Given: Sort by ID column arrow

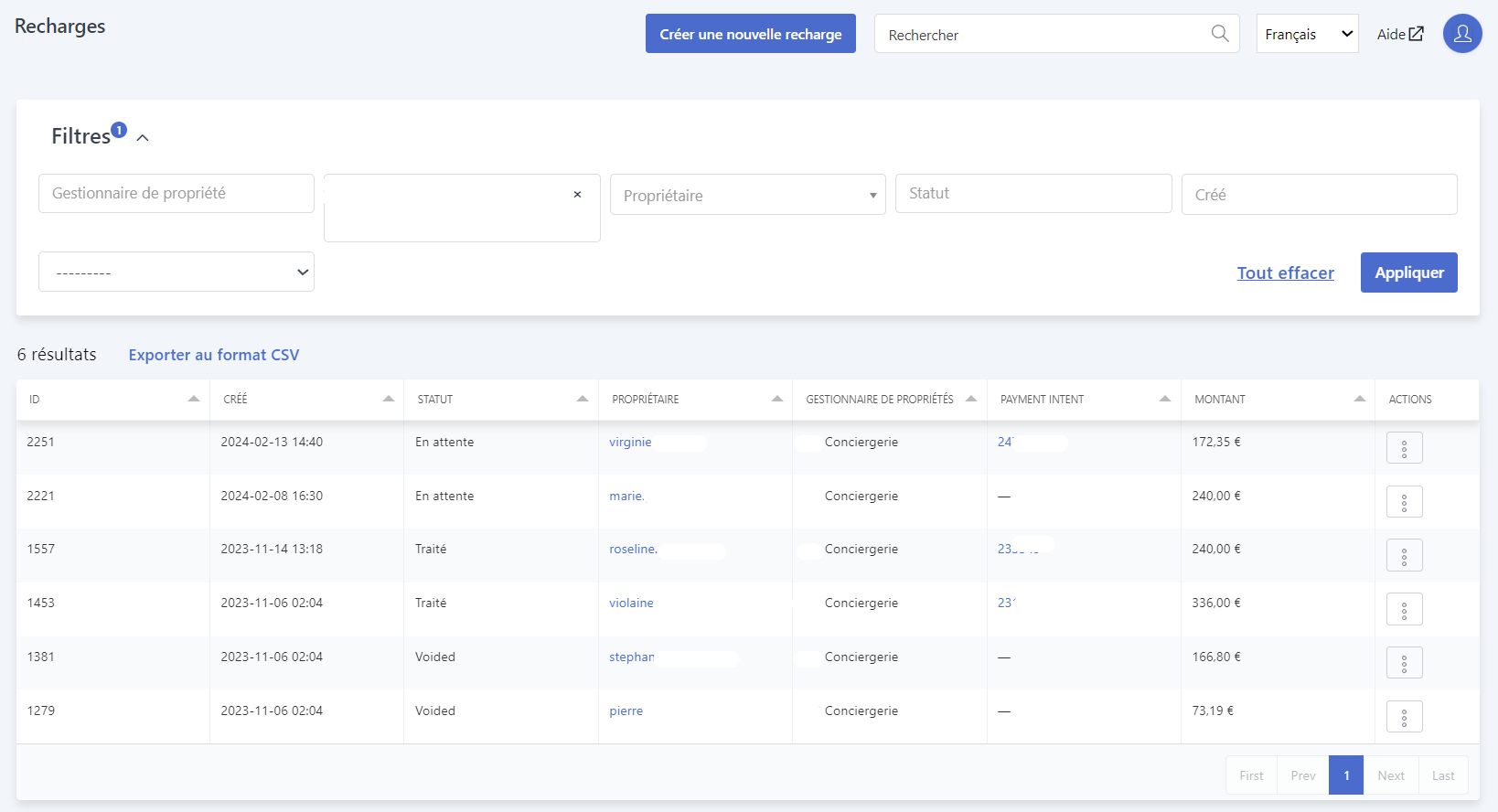Looking at the screenshot, I should pyautogui.click(x=193, y=399).
